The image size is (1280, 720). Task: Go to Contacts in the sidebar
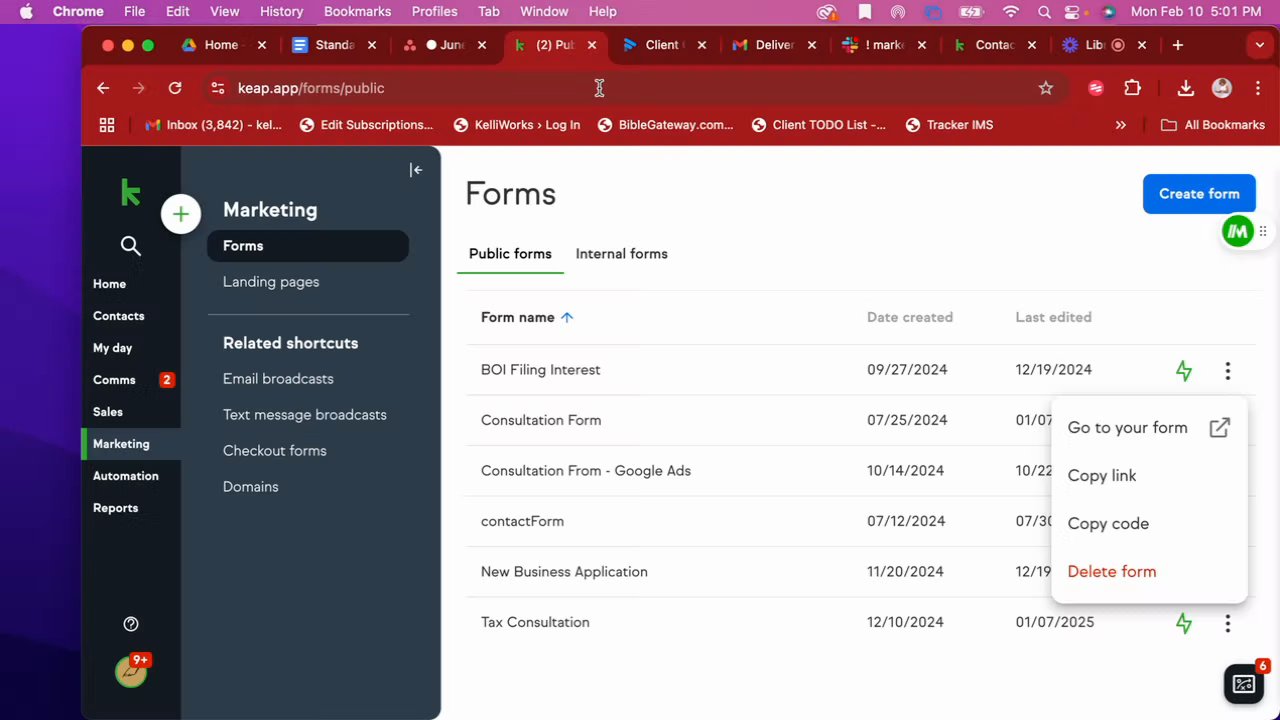(x=119, y=316)
